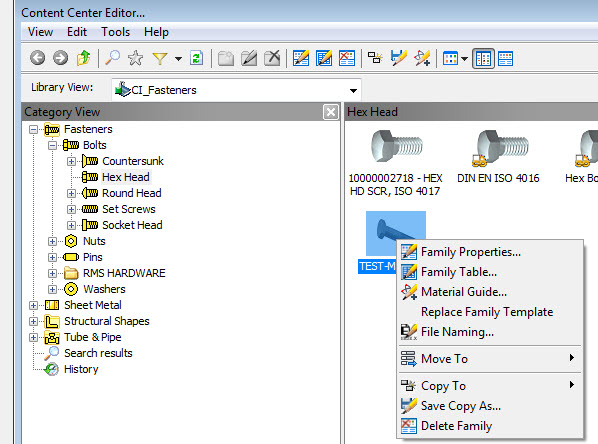Open Move To submenu
This screenshot has width=598, height=444.
490,359
